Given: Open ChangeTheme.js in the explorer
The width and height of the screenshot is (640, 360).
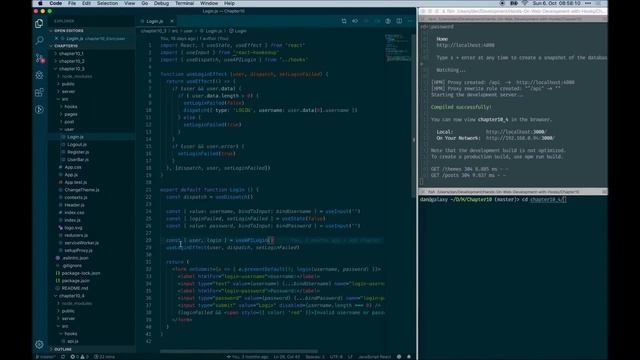Looking at the screenshot, I should [x=82, y=190].
